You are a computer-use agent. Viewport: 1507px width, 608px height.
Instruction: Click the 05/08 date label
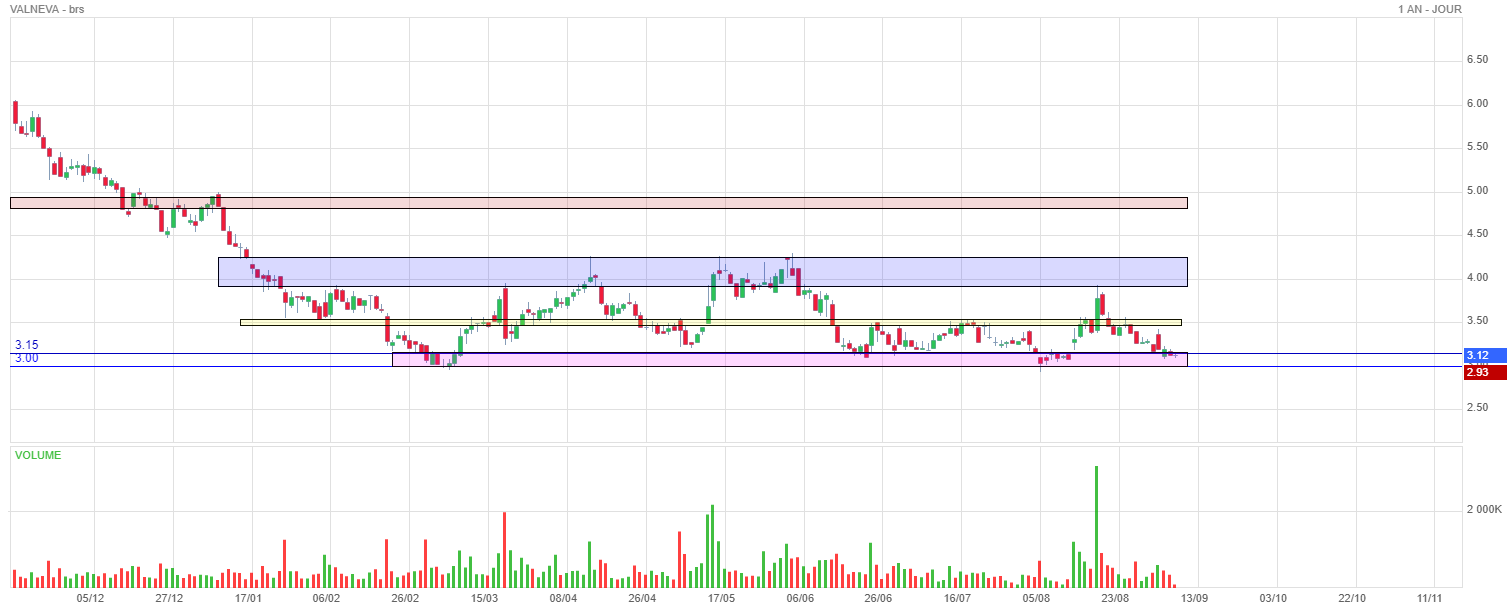tap(1037, 598)
